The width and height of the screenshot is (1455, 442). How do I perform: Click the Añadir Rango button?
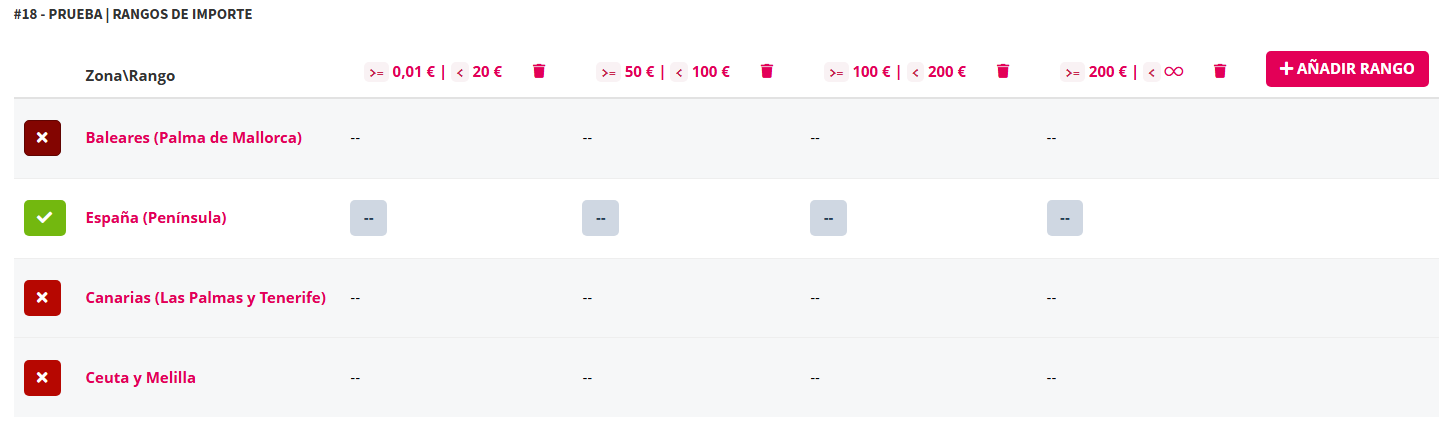point(1347,69)
